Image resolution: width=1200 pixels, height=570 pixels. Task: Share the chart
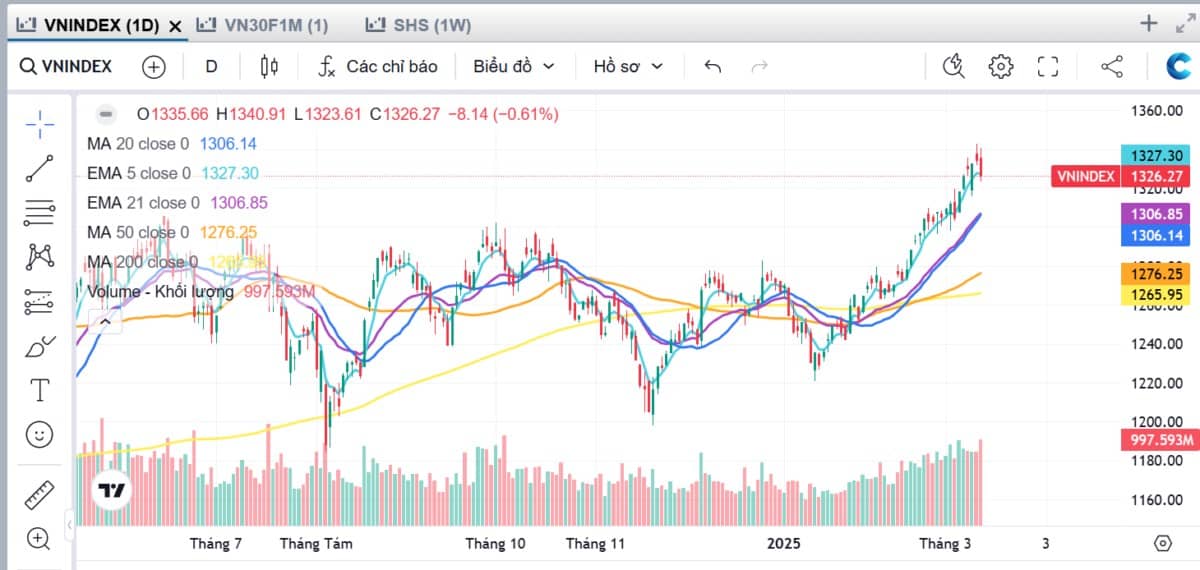1111,67
